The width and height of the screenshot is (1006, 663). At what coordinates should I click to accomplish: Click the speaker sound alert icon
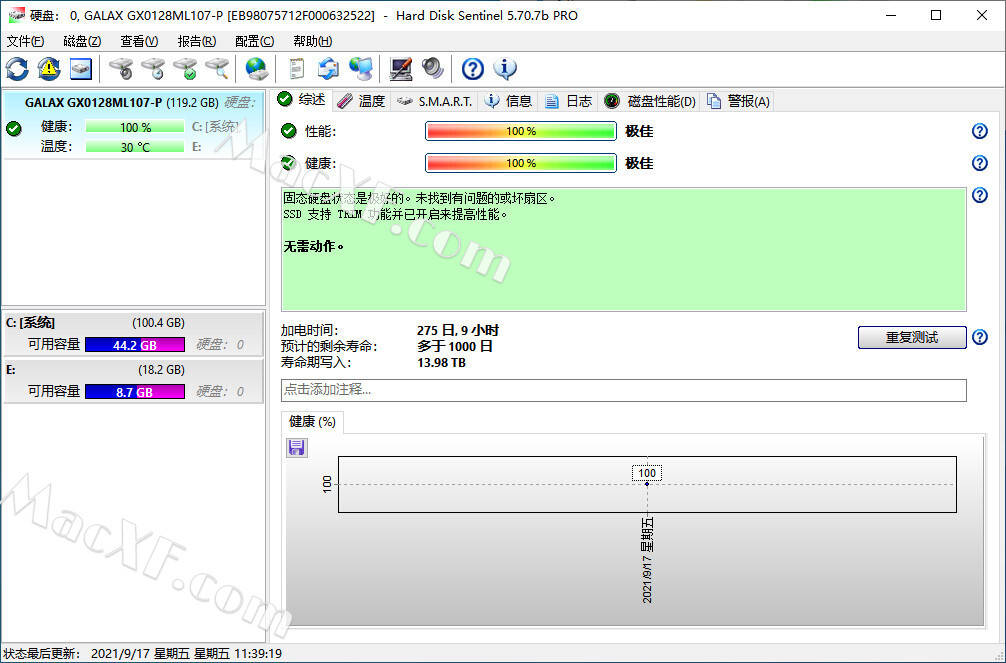[432, 69]
